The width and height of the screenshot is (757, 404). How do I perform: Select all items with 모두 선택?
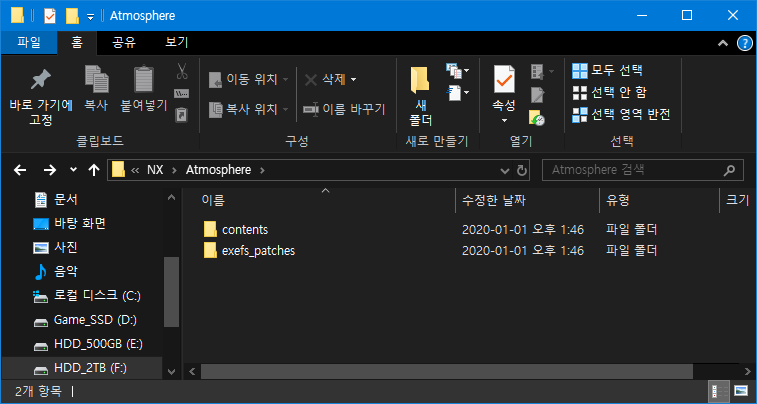coord(607,71)
